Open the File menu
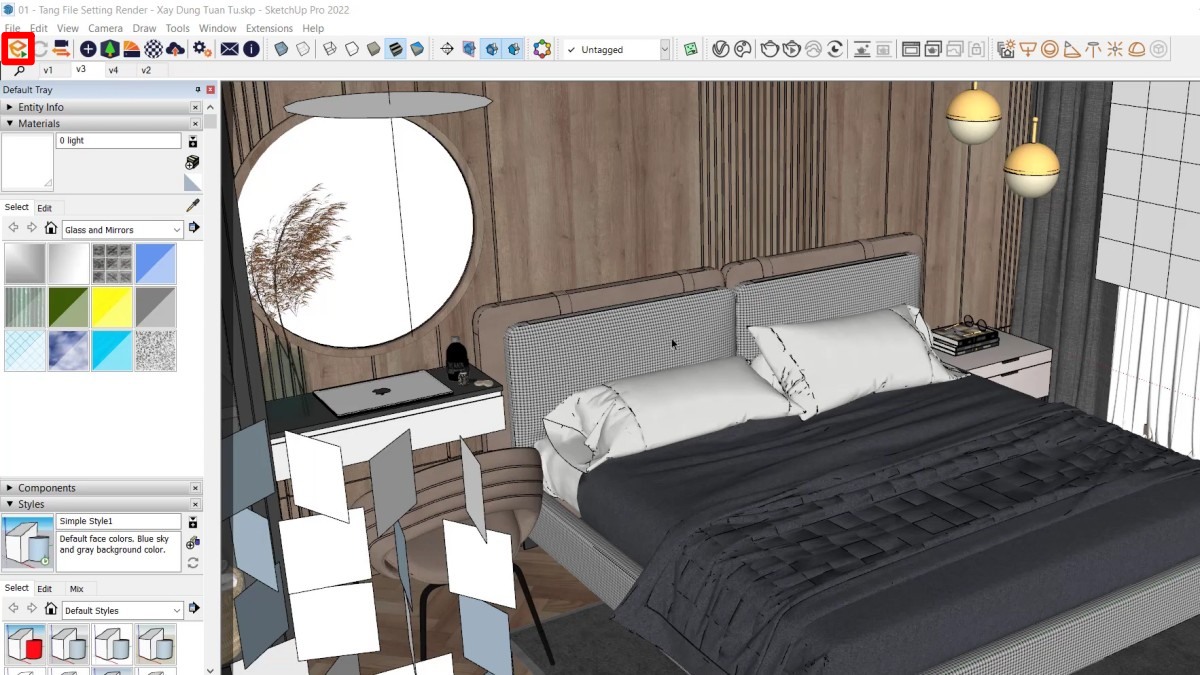Image resolution: width=1200 pixels, height=675 pixels. coord(12,28)
